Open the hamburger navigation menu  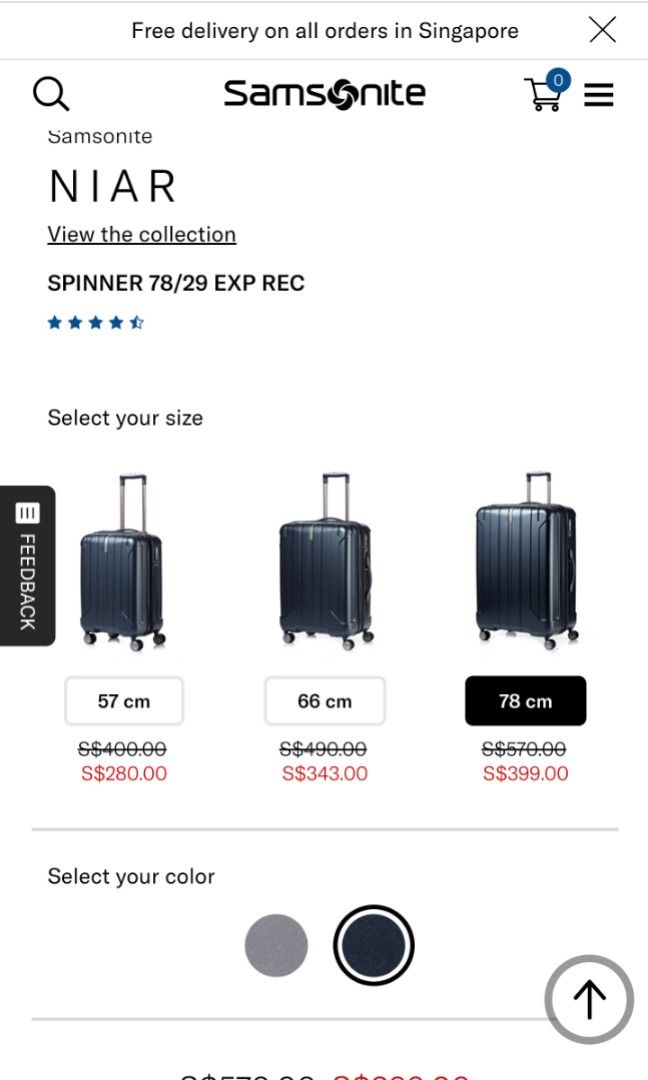(x=598, y=94)
